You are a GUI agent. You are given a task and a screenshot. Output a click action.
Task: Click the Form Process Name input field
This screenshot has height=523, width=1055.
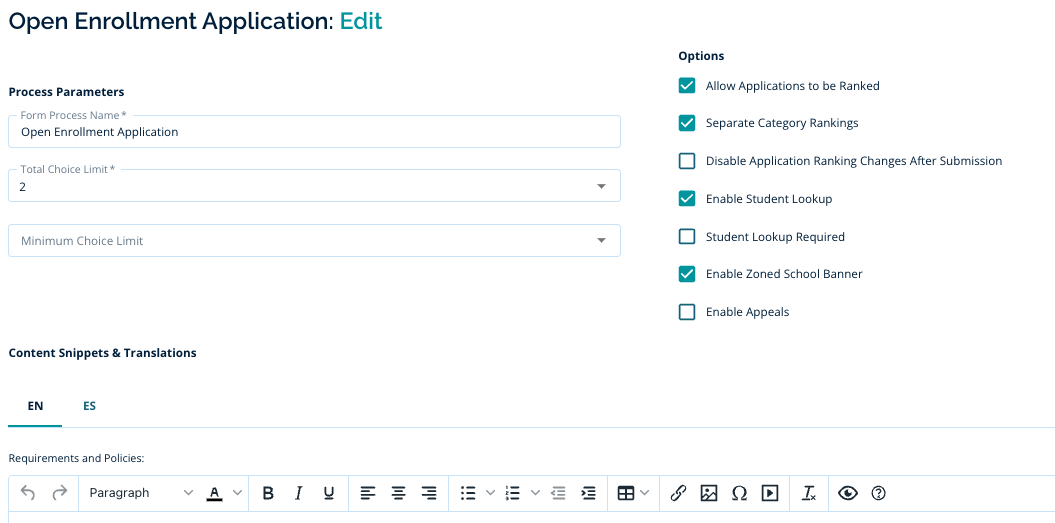coord(314,132)
